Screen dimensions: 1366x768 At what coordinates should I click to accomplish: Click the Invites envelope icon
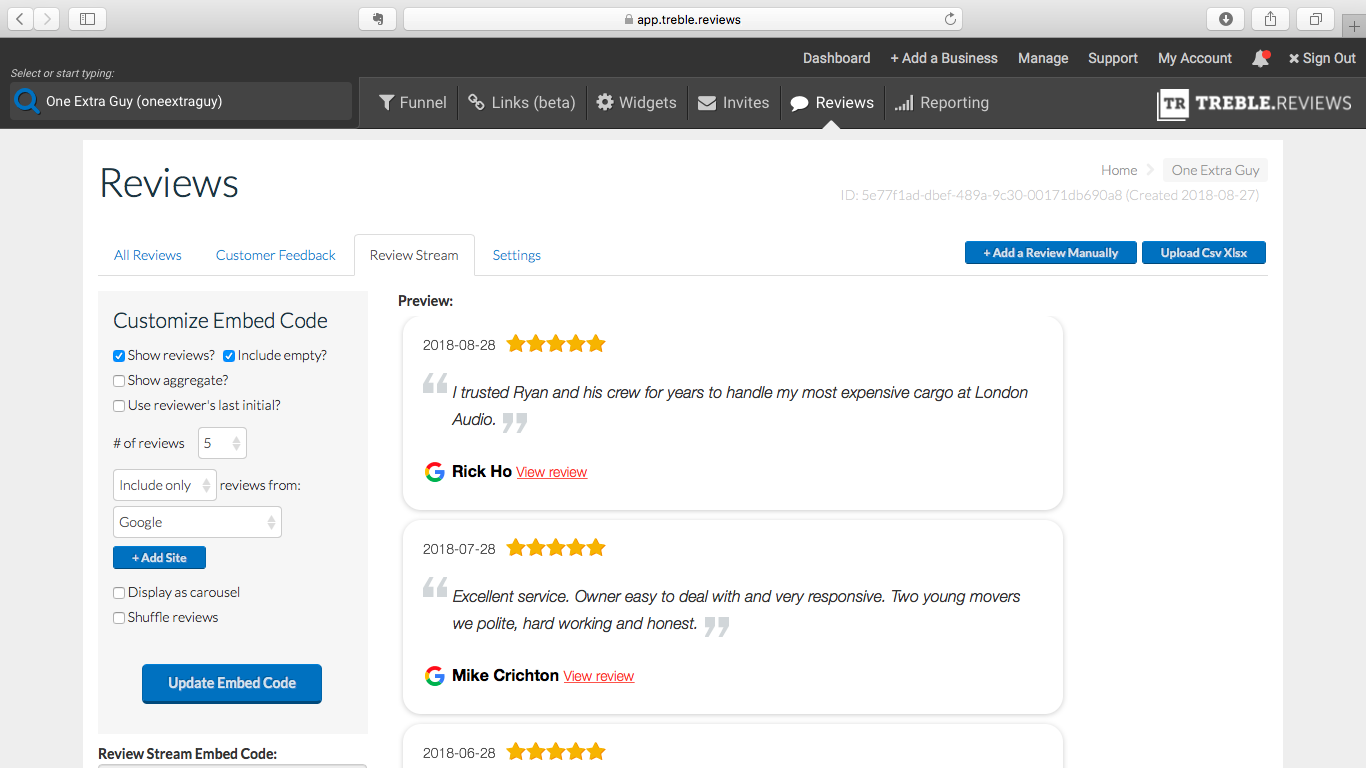pyautogui.click(x=707, y=103)
